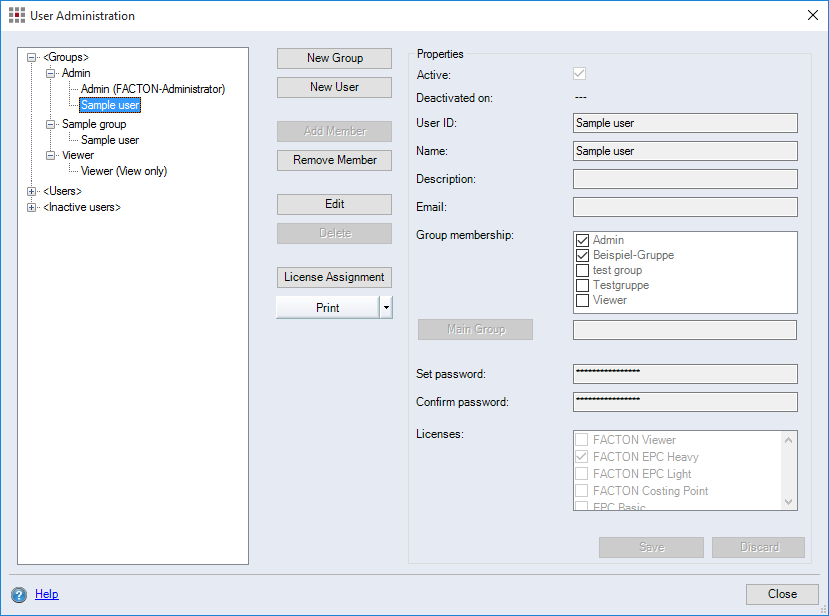Uncheck the Beispiel-Gruppe membership checkbox
Viewport: 829px width, 616px height.
pyautogui.click(x=582, y=255)
